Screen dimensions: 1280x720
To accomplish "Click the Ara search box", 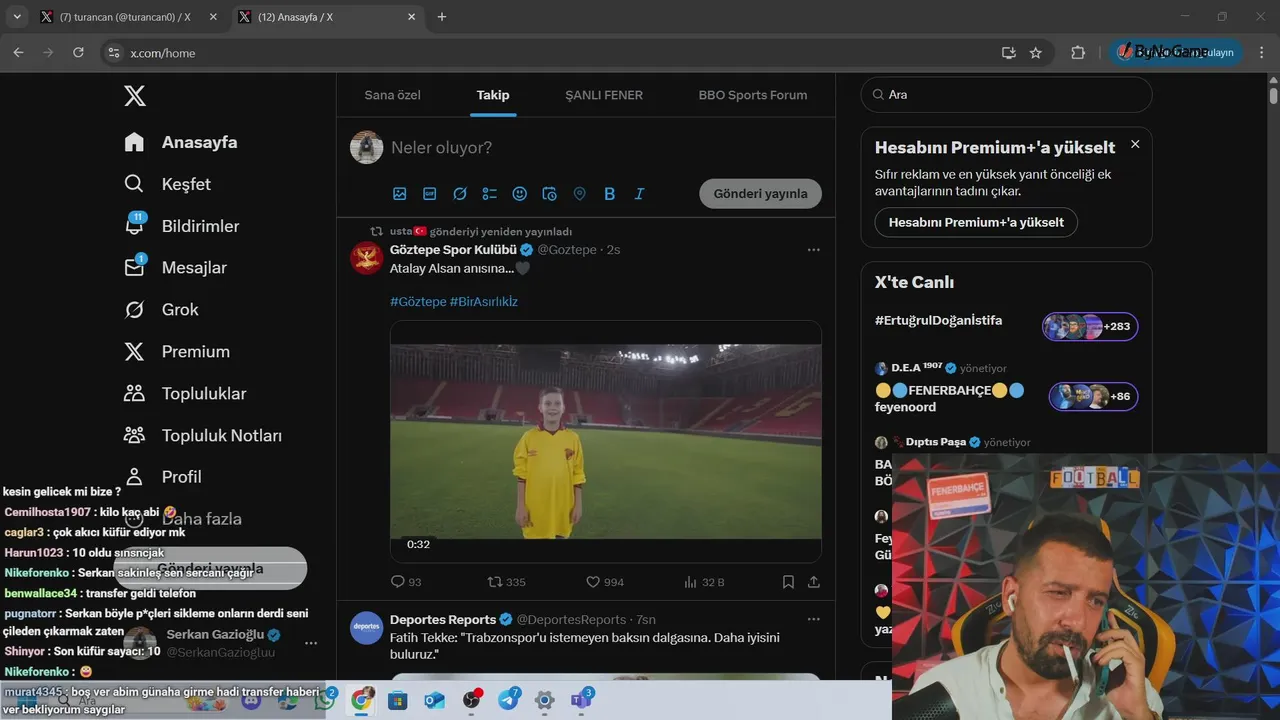I will 1006,95.
